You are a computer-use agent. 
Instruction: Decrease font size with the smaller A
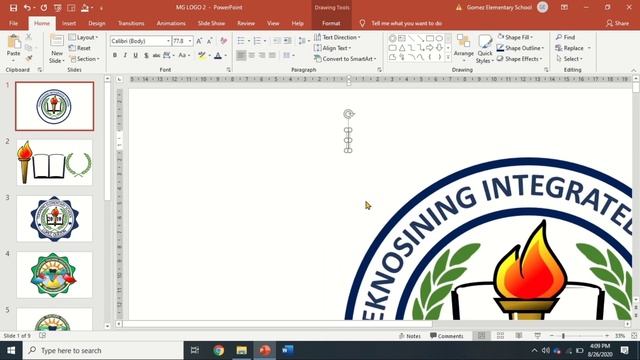(x=209, y=41)
